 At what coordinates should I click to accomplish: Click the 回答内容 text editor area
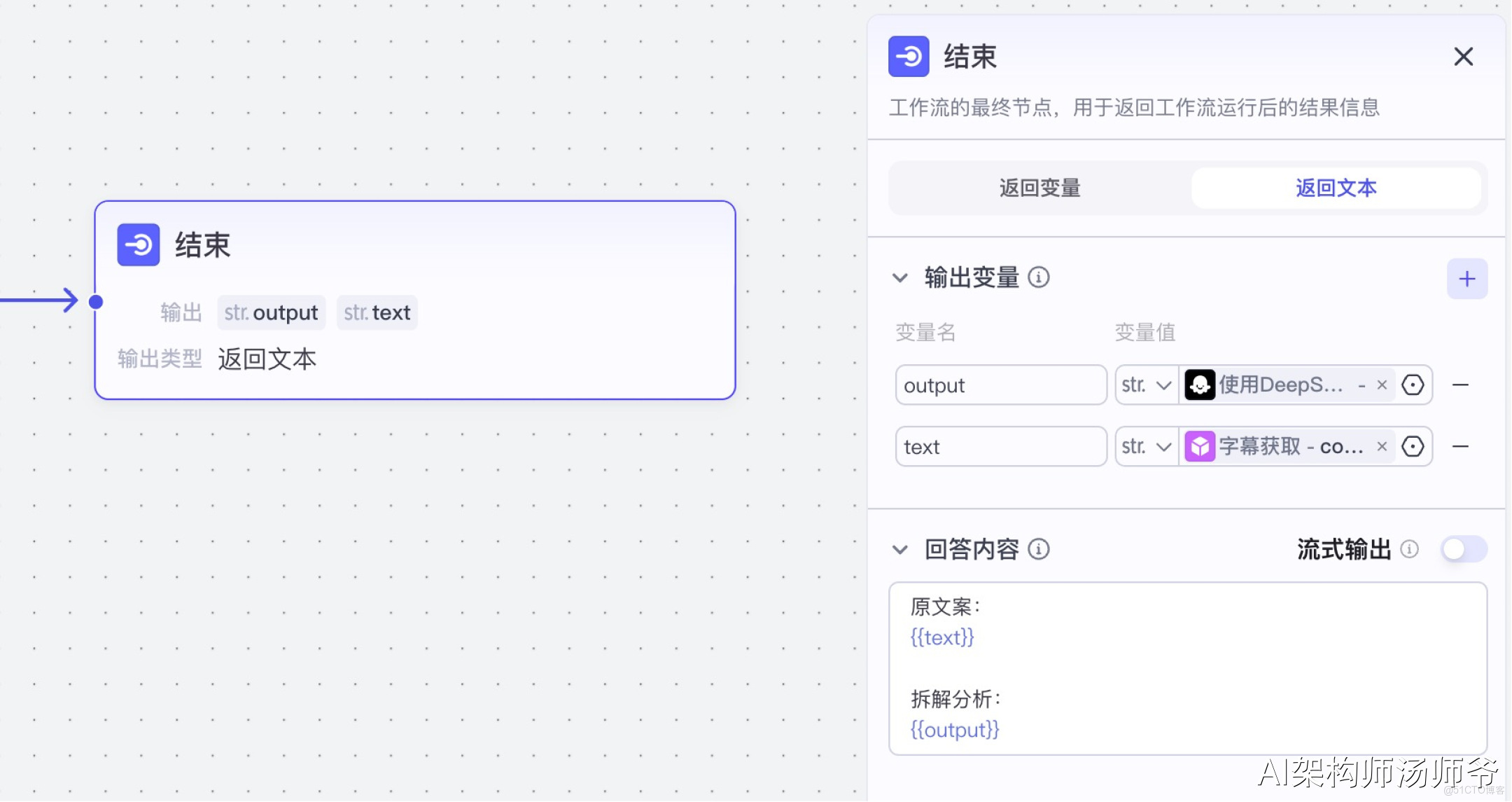point(1187,668)
